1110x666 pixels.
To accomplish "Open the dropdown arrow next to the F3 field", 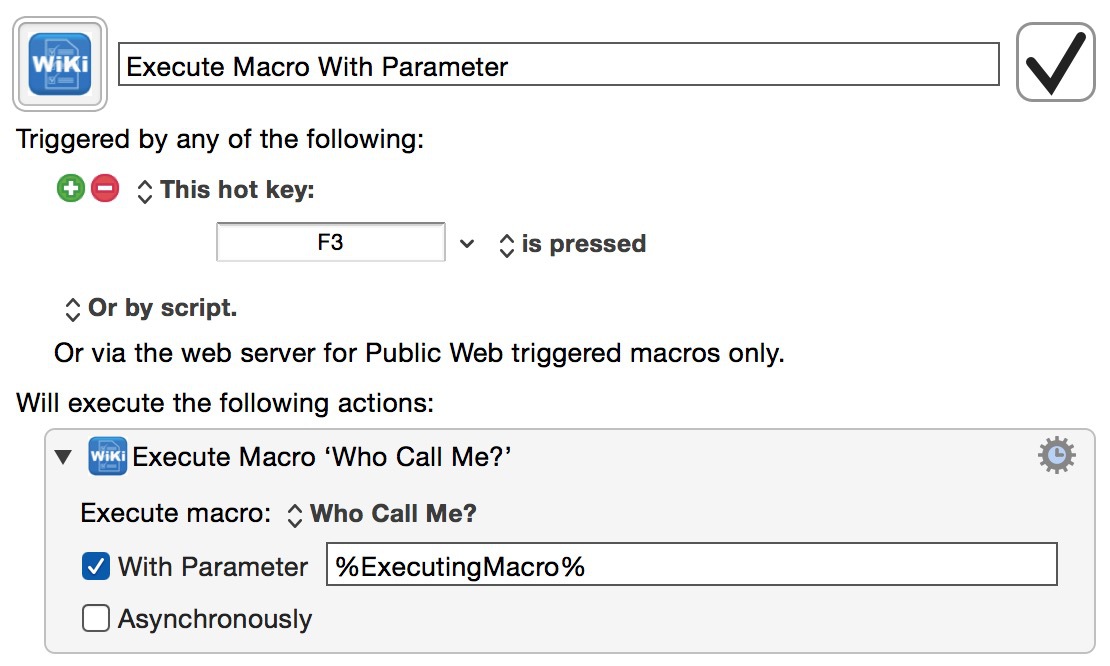I will (467, 242).
